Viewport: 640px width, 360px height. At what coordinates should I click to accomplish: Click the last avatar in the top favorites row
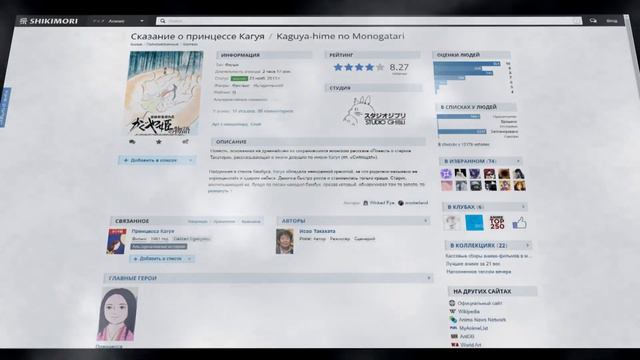519,174
